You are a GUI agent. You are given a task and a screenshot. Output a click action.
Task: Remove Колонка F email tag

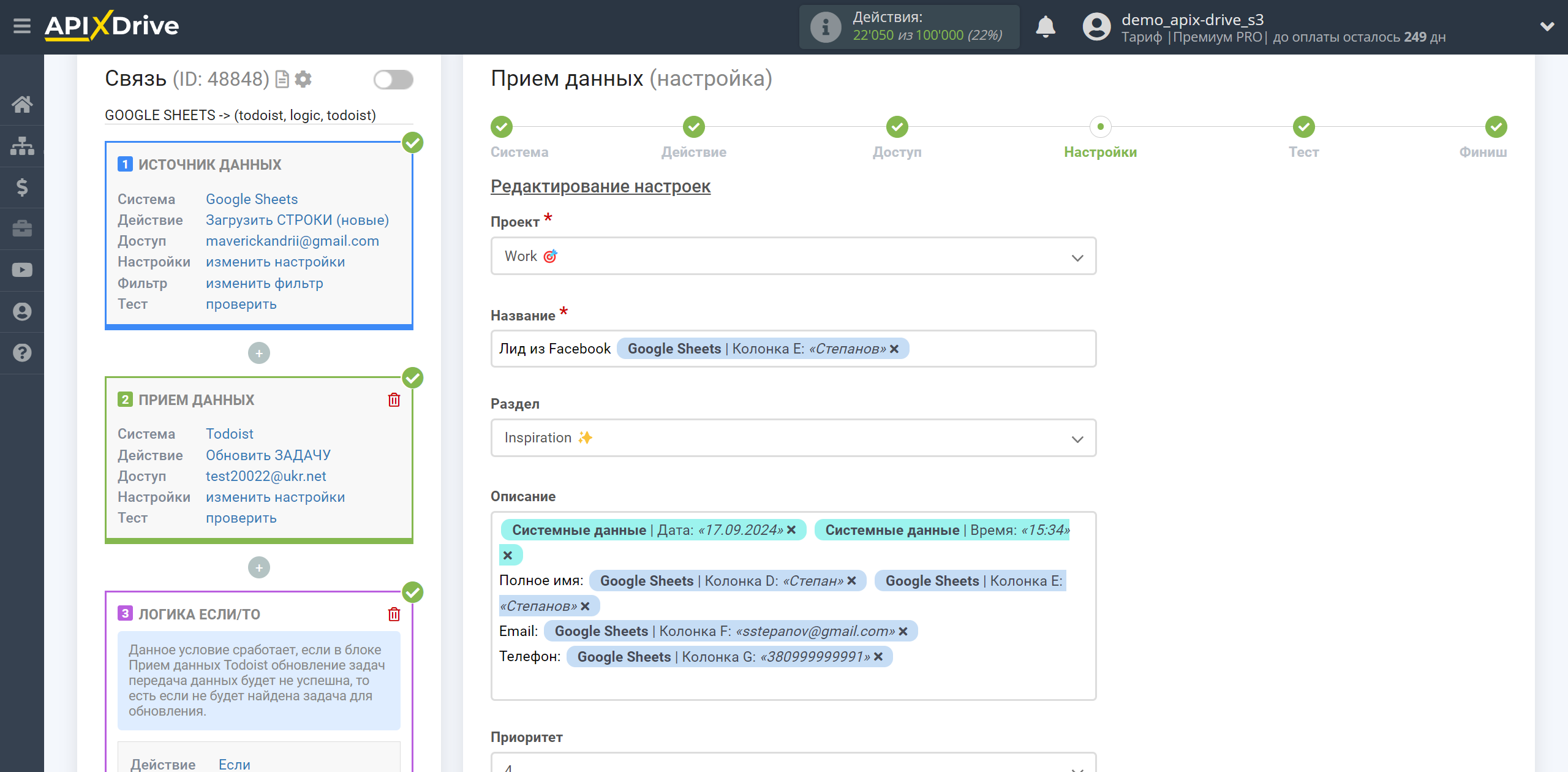(903, 631)
